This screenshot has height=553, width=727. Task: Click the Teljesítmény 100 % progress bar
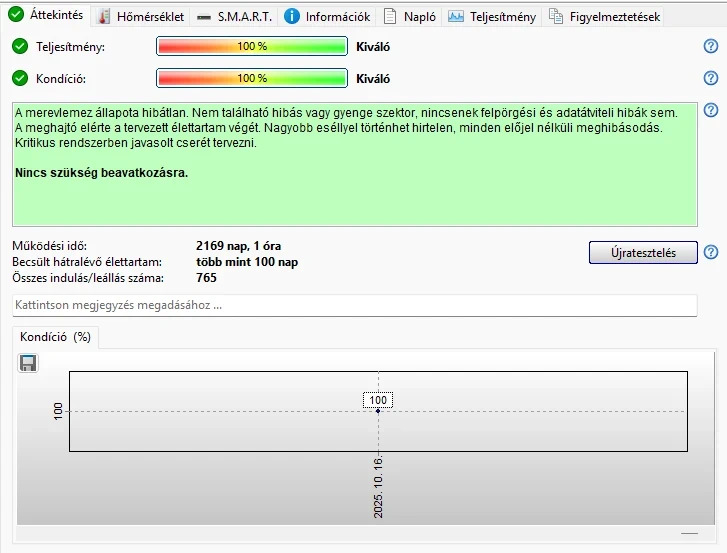click(252, 46)
